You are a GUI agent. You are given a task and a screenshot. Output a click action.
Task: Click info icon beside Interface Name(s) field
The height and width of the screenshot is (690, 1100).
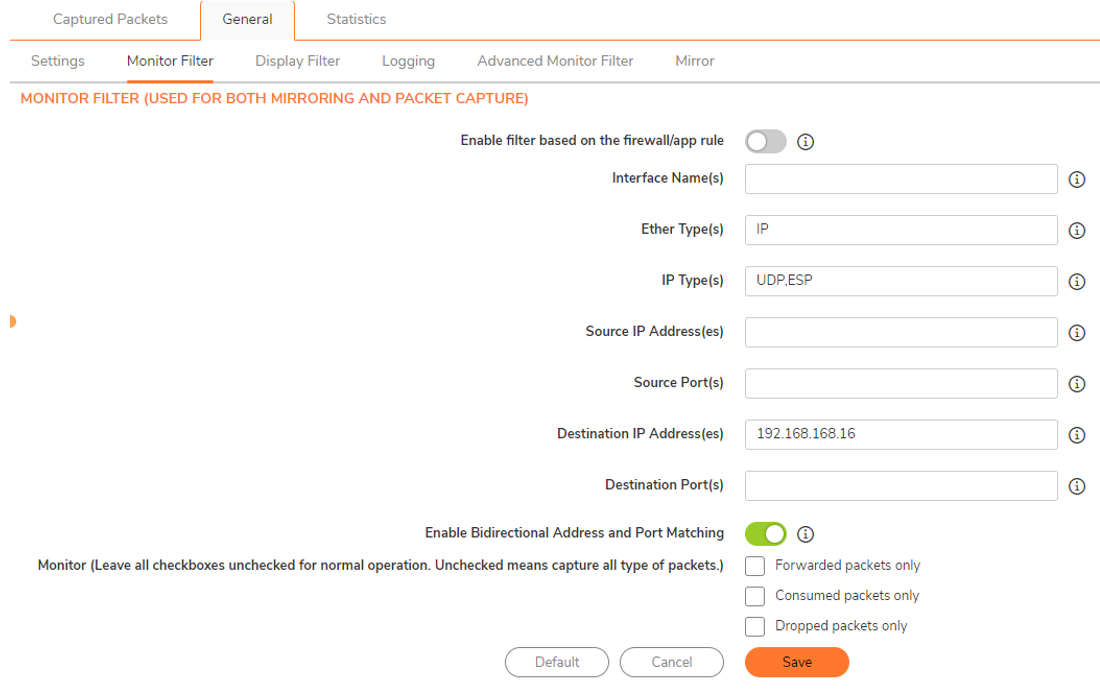tap(1077, 180)
